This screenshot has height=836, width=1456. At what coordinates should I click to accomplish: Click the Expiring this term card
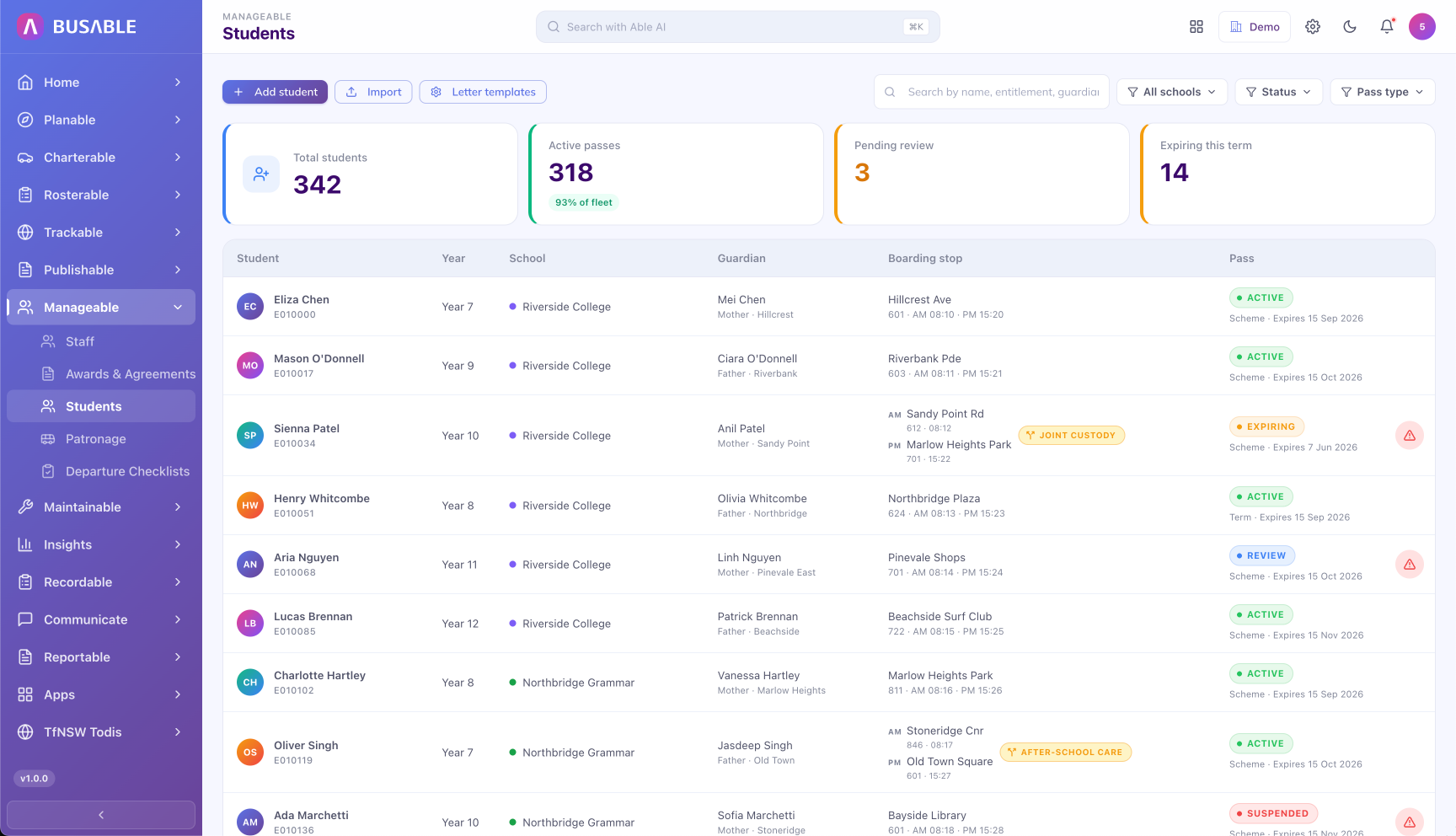(1287, 174)
